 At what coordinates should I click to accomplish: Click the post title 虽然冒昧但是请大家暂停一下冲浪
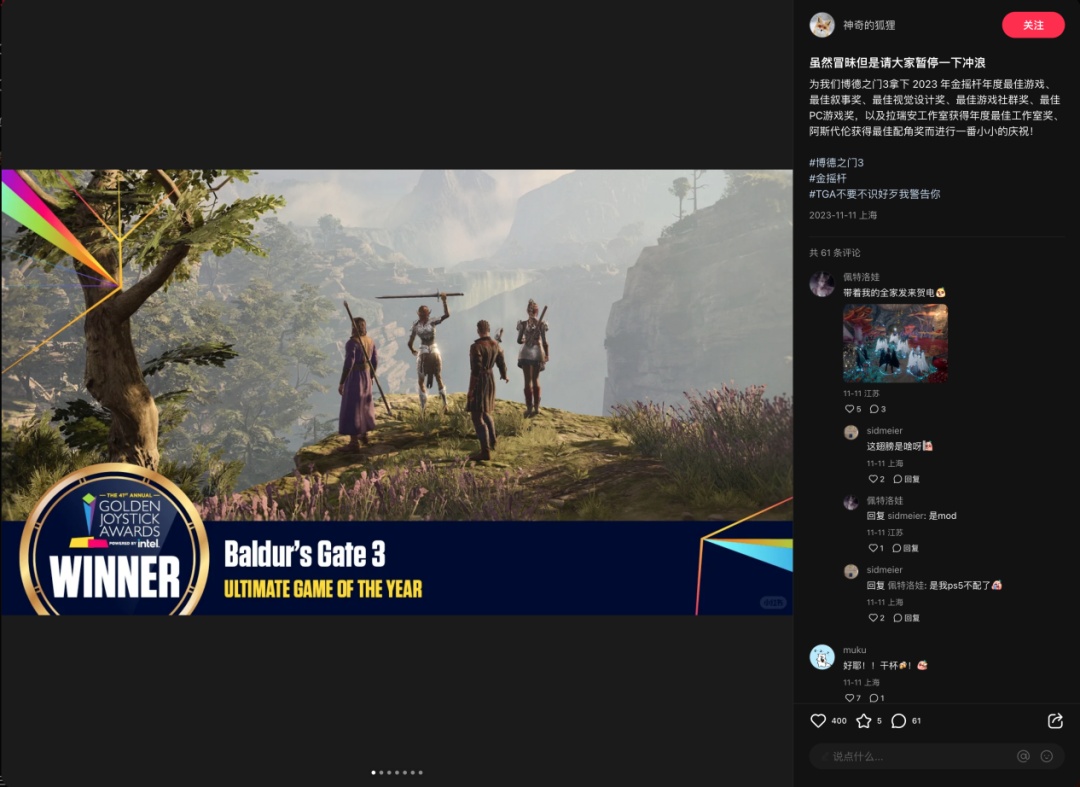pos(897,63)
